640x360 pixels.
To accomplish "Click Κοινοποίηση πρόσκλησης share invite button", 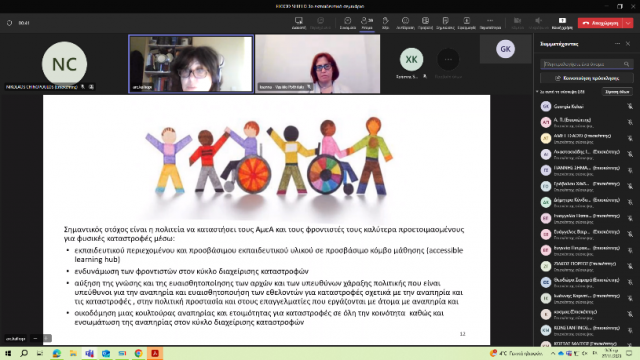I will pyautogui.click(x=587, y=78).
